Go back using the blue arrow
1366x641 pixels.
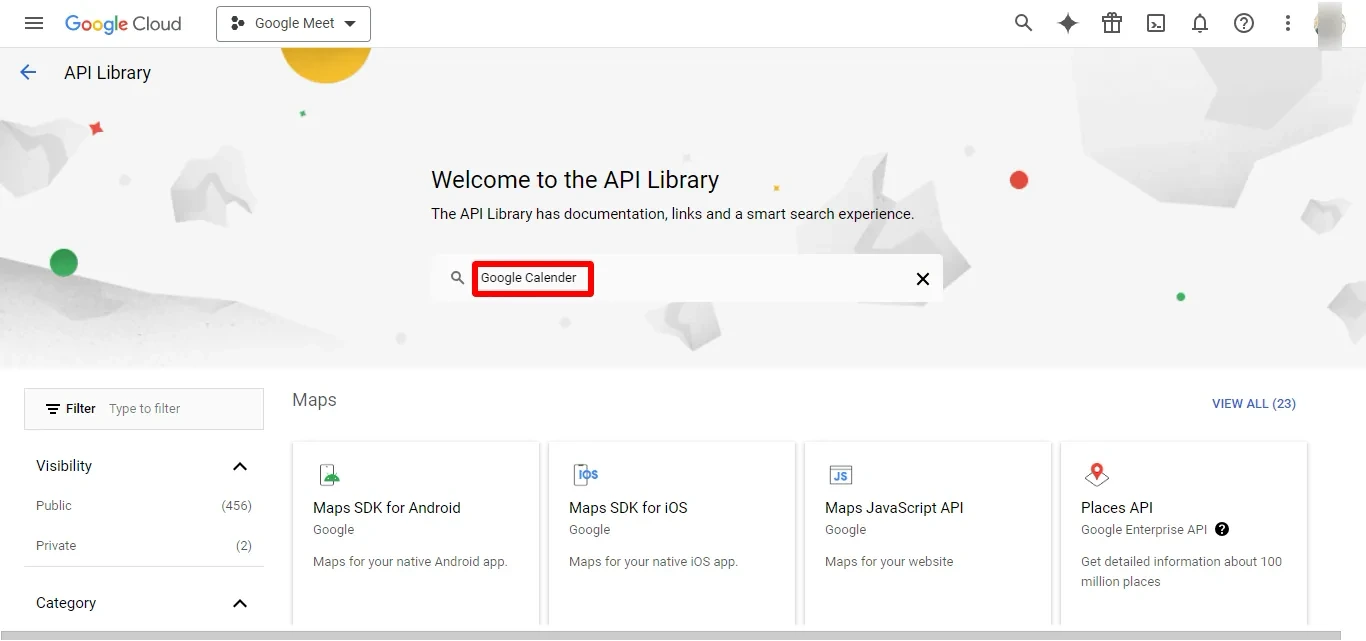tap(28, 72)
